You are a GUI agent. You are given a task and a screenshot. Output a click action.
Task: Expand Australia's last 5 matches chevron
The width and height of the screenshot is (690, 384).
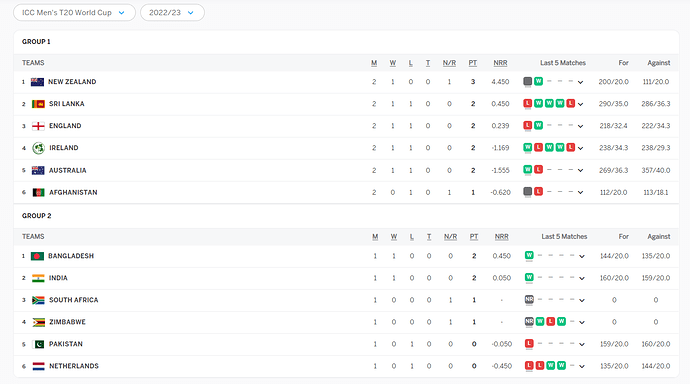pyautogui.click(x=580, y=170)
